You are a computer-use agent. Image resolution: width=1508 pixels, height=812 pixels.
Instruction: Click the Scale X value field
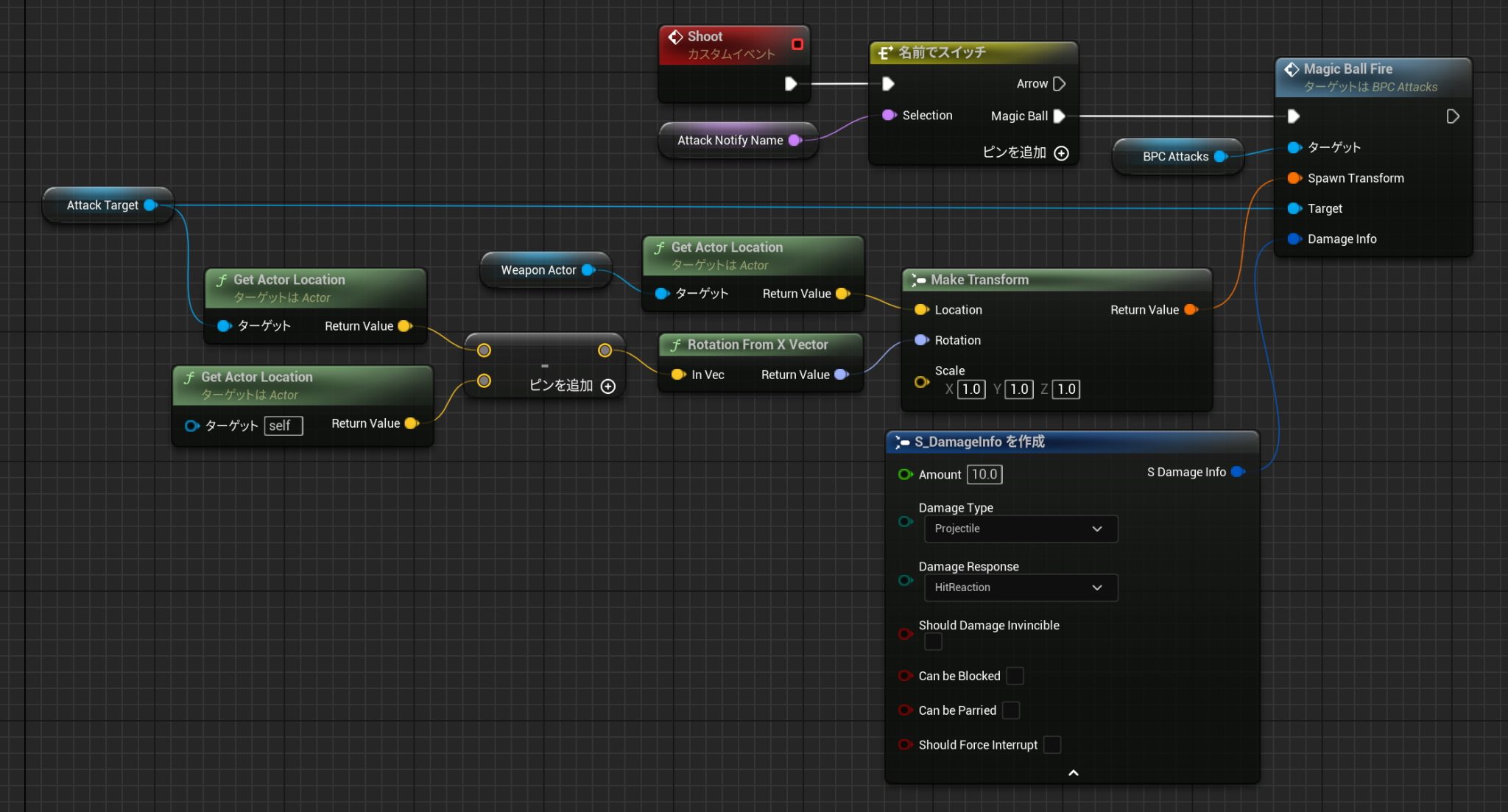pos(971,389)
